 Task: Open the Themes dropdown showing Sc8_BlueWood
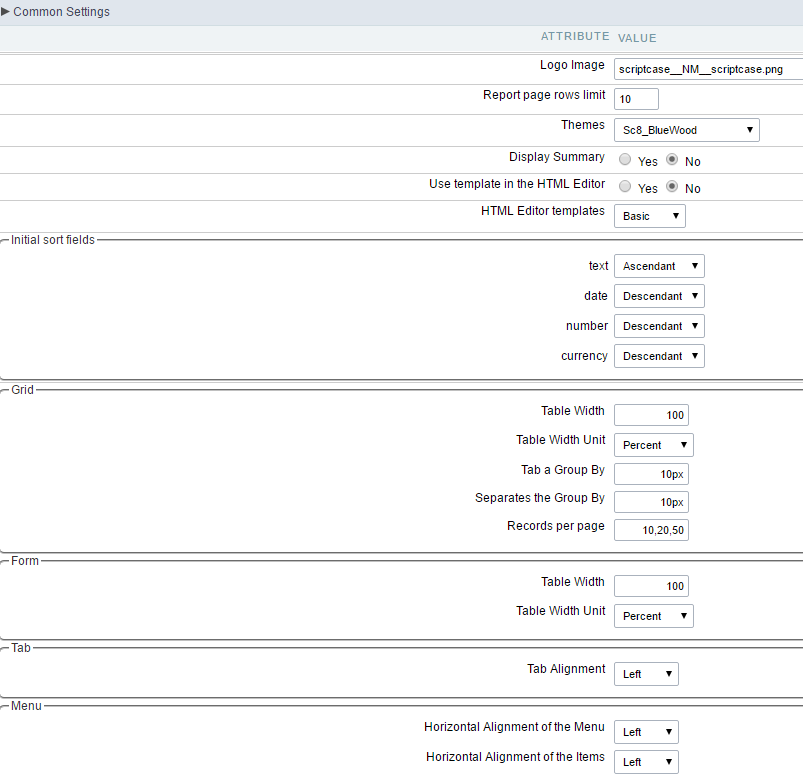pos(686,130)
